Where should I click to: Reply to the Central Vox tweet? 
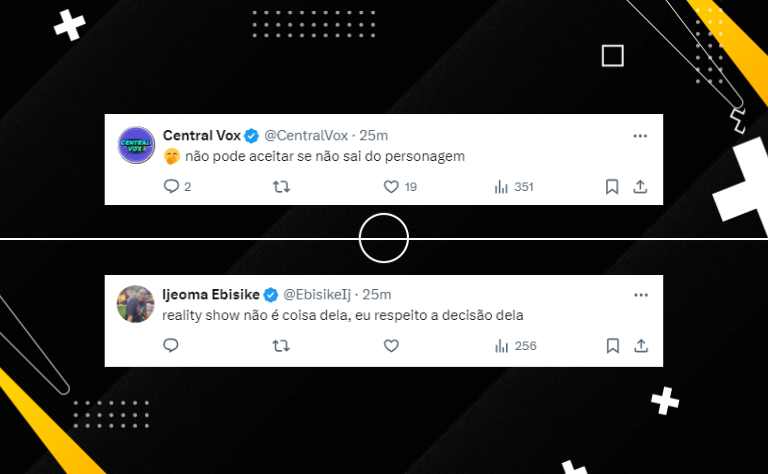[x=177, y=187]
